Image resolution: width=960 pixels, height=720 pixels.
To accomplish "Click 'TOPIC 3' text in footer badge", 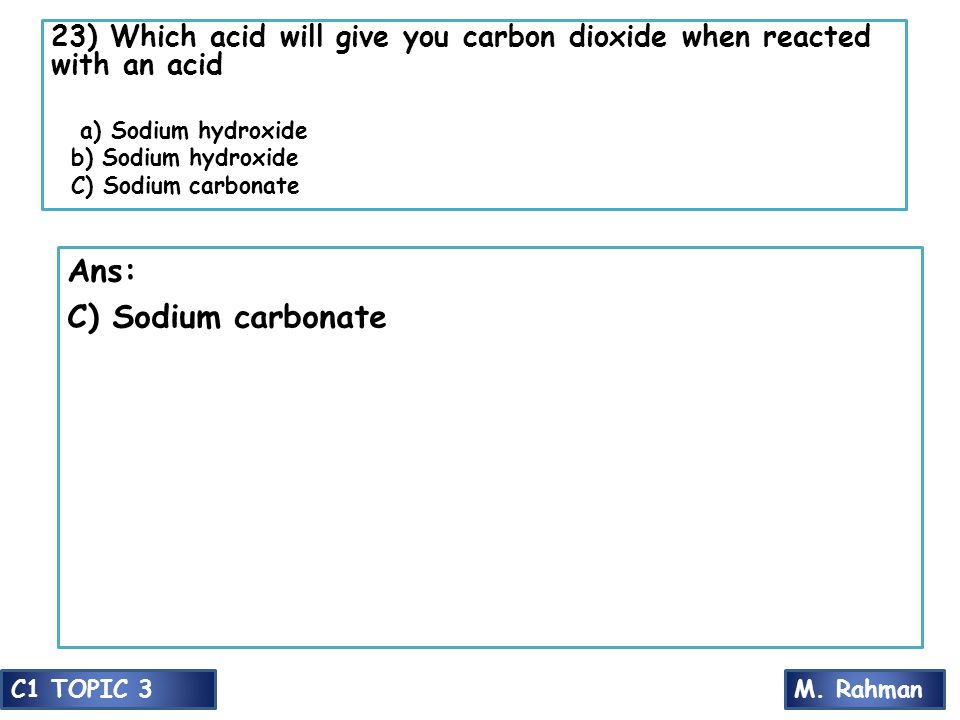I will coord(102,689).
